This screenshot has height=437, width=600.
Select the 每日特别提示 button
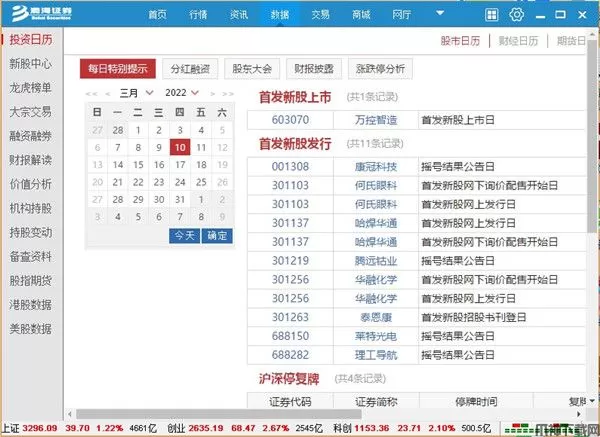(118, 69)
